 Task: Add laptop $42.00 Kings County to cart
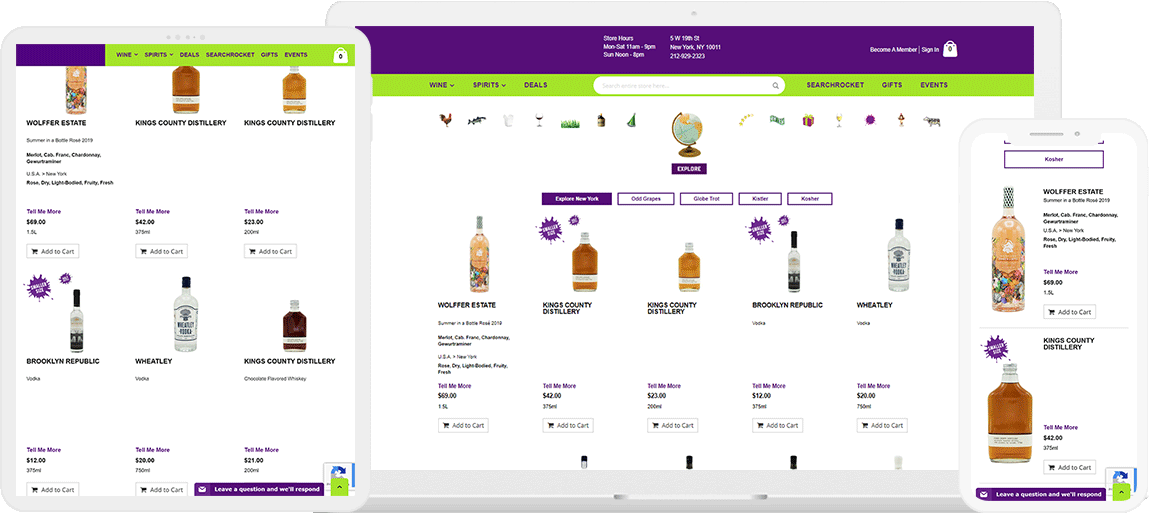[568, 425]
